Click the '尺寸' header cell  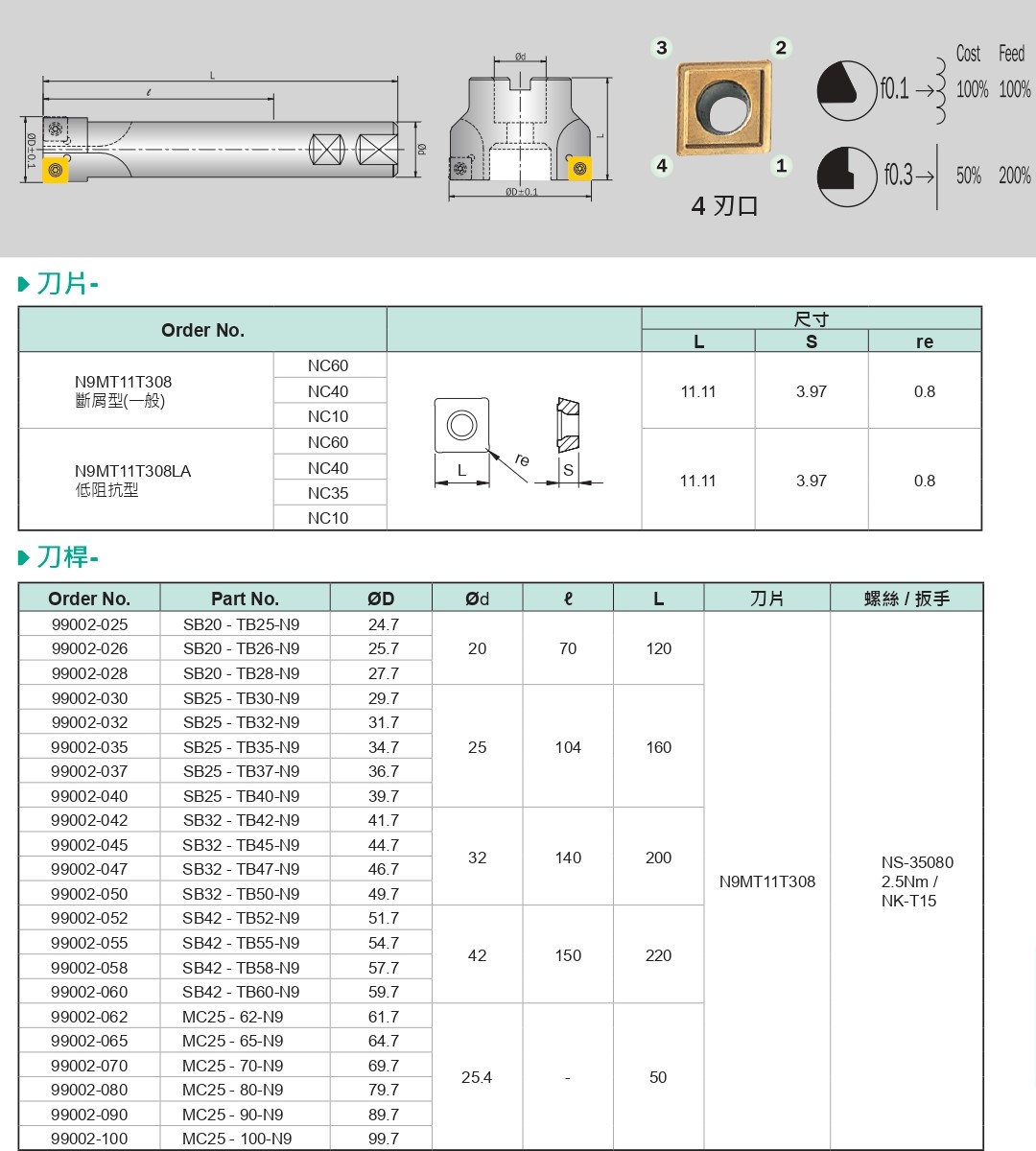[812, 318]
